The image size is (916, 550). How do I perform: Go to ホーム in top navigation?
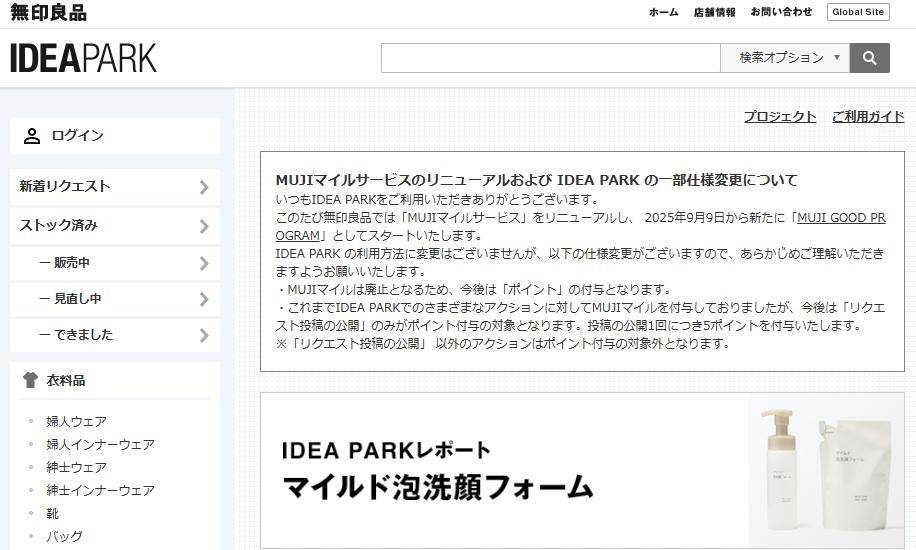(663, 12)
